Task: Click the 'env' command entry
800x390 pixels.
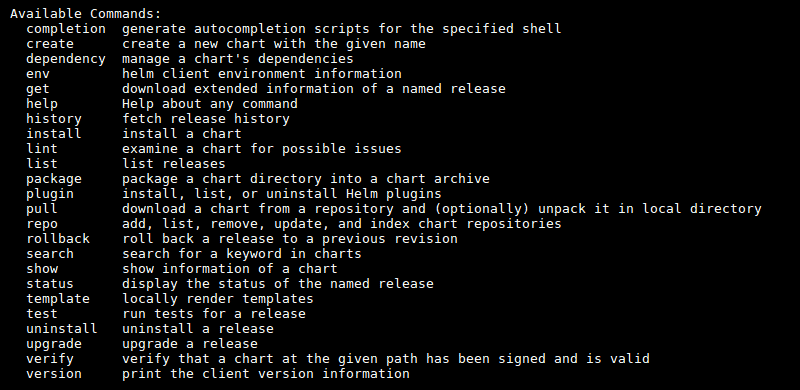Action: [x=38, y=74]
